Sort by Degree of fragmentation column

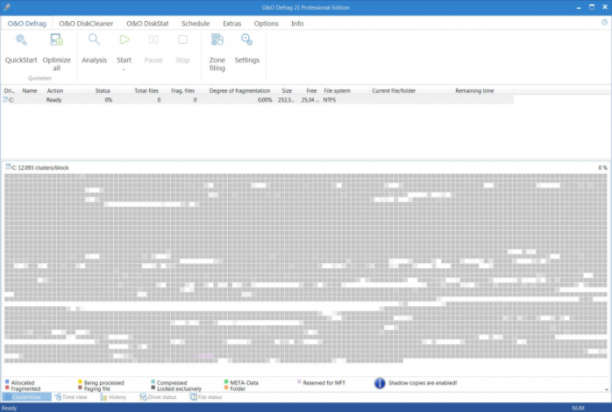tap(239, 91)
